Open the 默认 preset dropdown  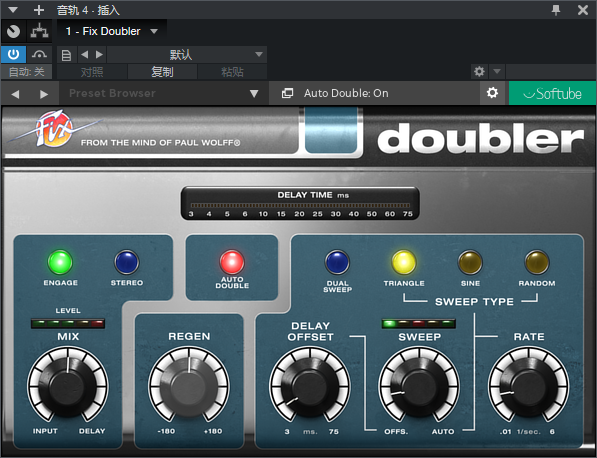(187, 55)
